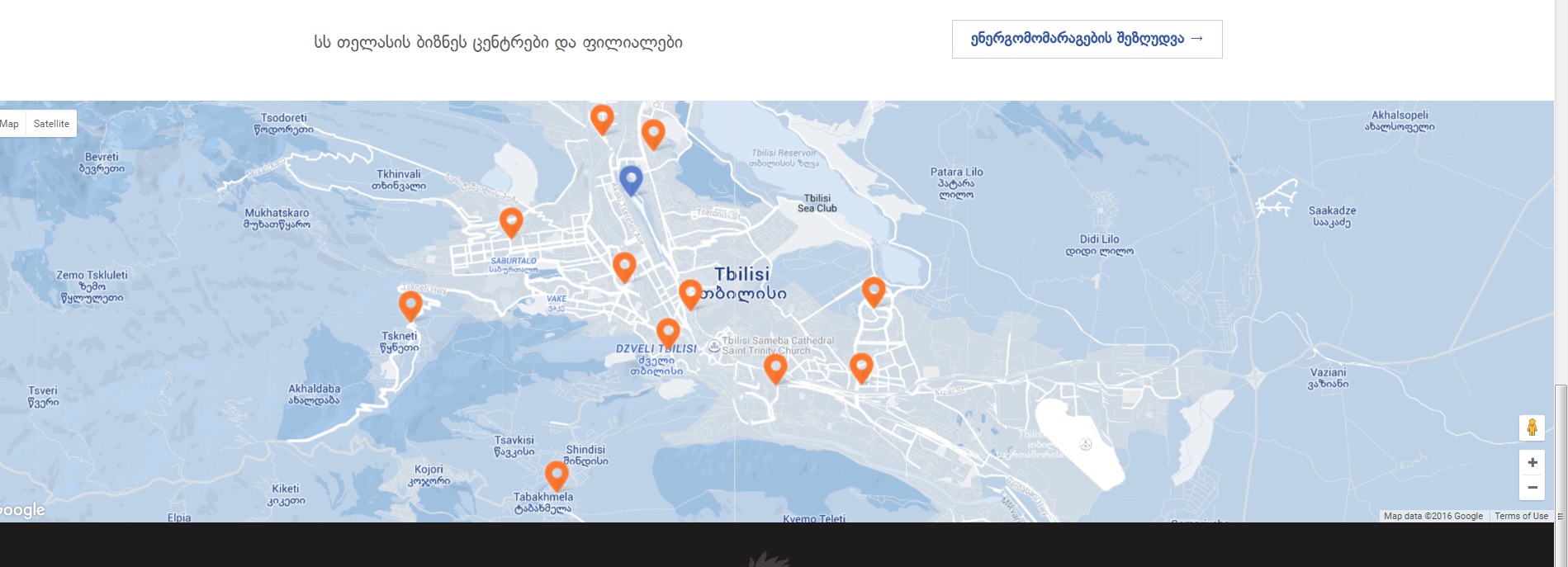Switch to Satellite map view
This screenshot has height=567, width=1568.
[x=51, y=124]
